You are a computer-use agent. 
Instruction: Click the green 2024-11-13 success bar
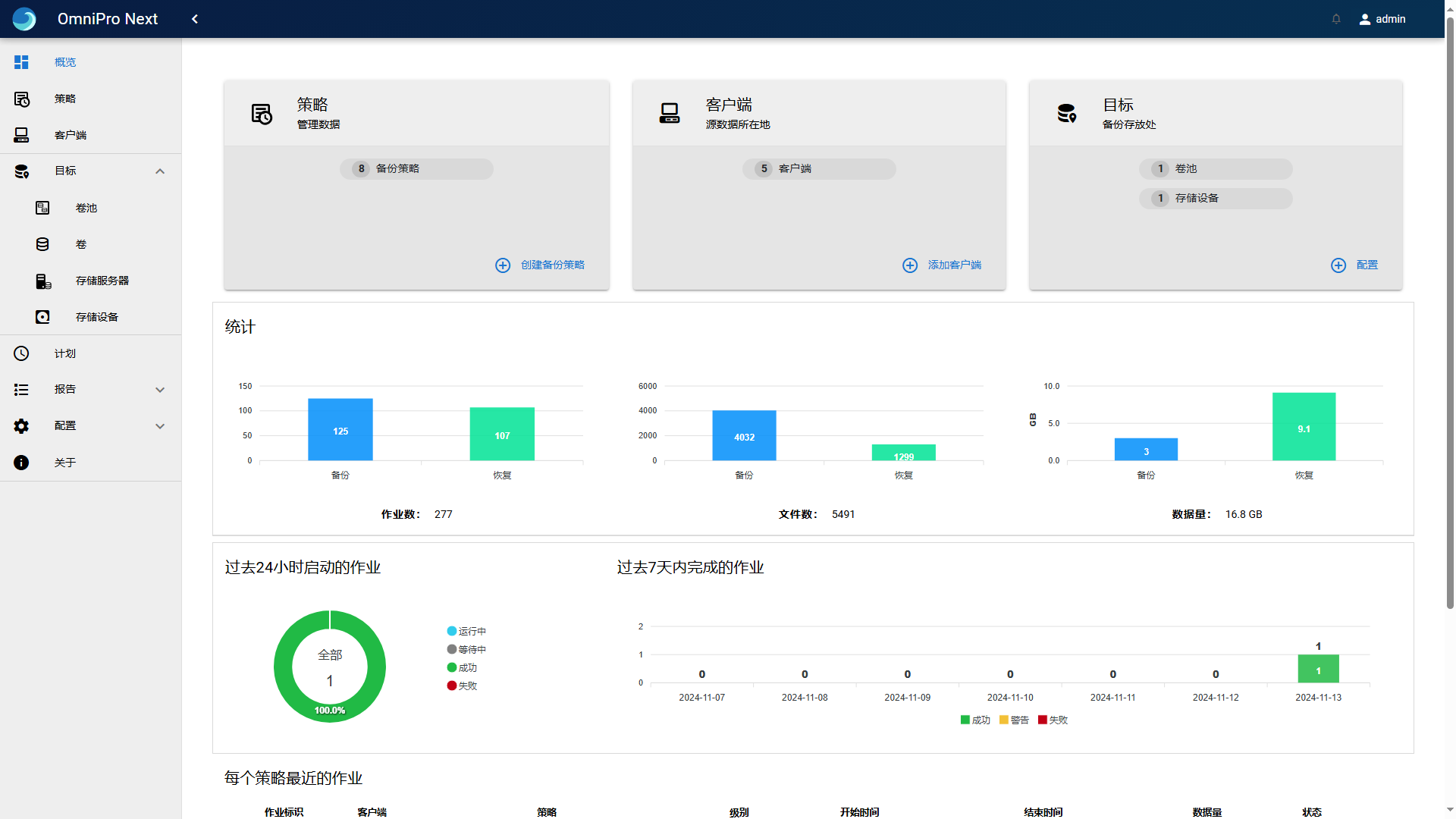[1318, 670]
